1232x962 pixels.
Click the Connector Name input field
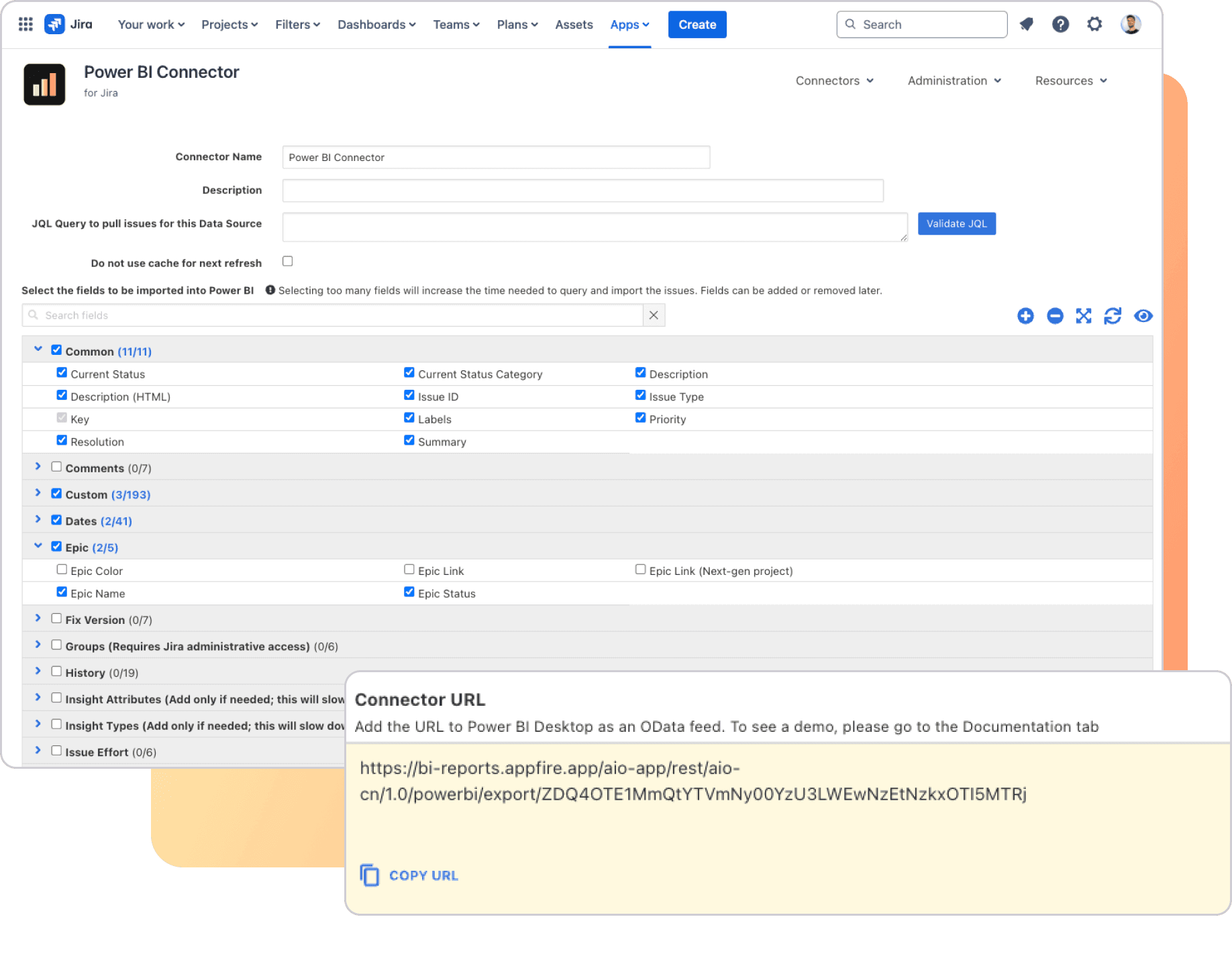[496, 157]
